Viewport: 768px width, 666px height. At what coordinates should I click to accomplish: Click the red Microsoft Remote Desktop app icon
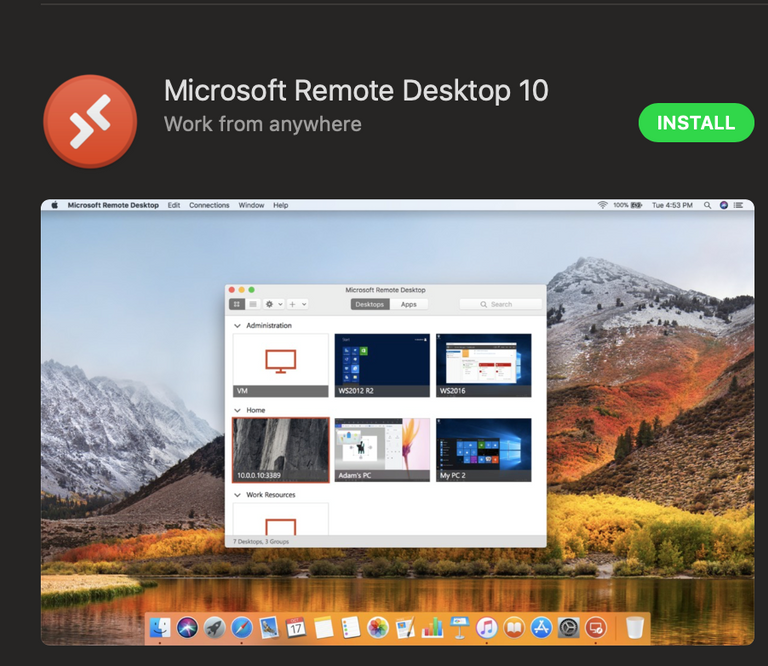pos(90,121)
